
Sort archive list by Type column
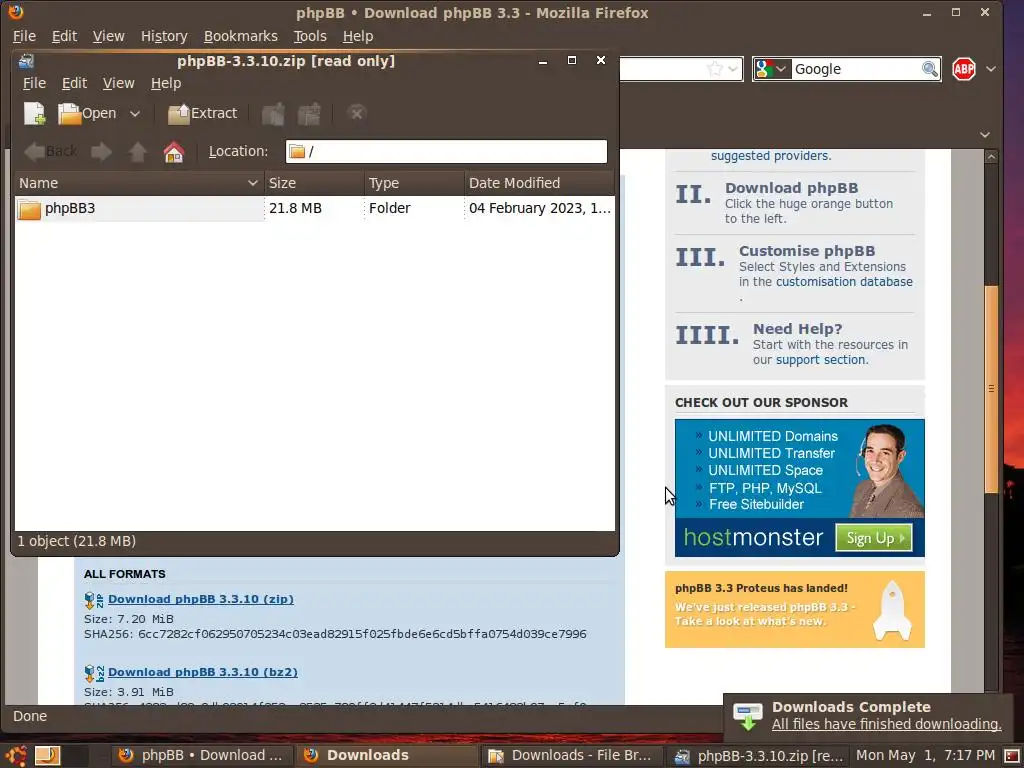[414, 183]
